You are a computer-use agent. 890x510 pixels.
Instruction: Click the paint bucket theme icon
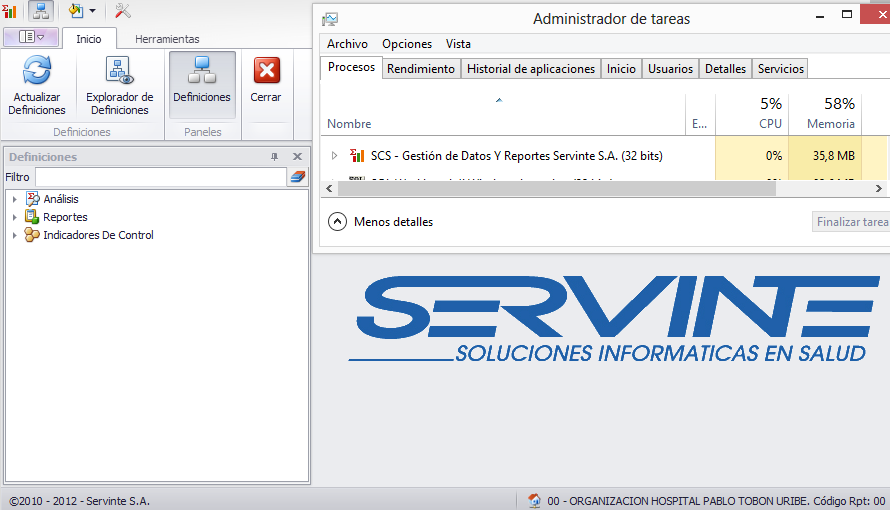(76, 11)
